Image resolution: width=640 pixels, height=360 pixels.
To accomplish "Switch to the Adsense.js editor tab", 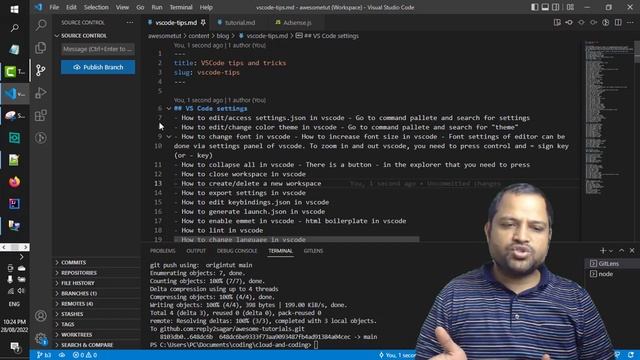I will (295, 23).
